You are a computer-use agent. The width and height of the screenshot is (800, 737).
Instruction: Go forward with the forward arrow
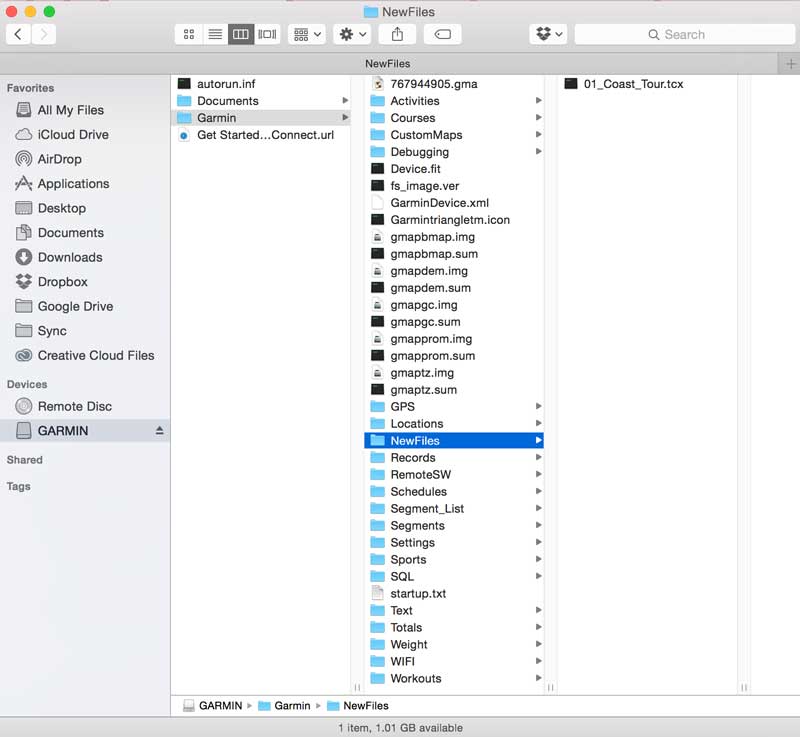click(x=44, y=34)
